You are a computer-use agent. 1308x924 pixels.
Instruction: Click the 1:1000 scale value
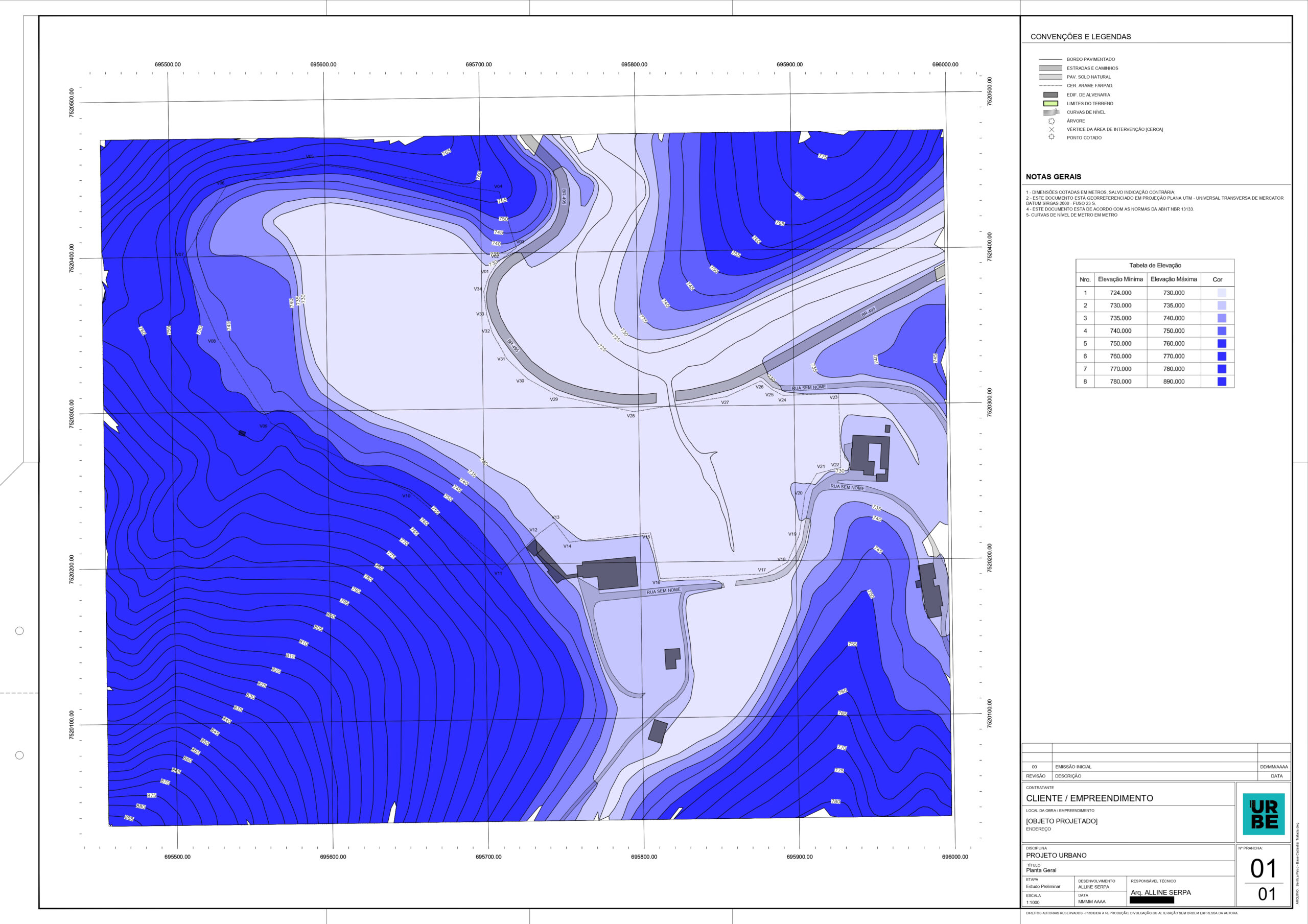click(1033, 903)
